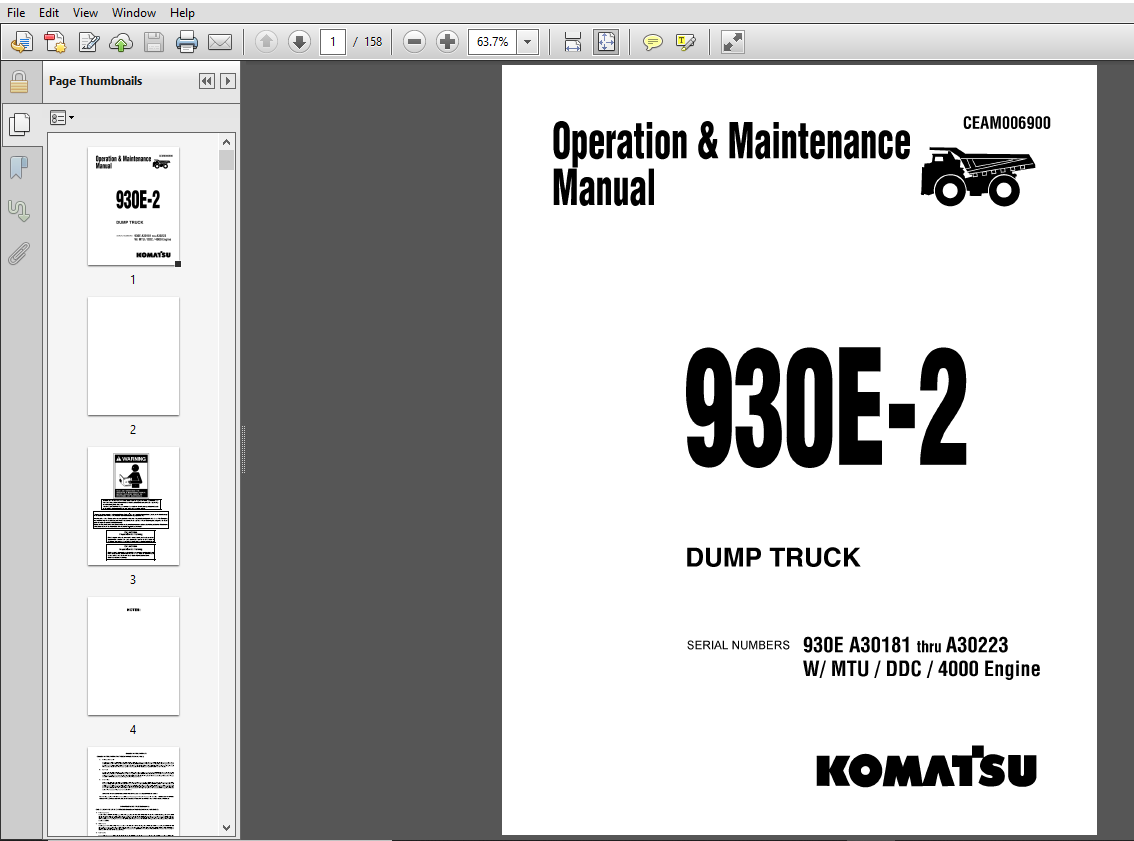Viewport: 1134px width, 841px height.
Task: Open the Edit menu
Action: (x=48, y=12)
